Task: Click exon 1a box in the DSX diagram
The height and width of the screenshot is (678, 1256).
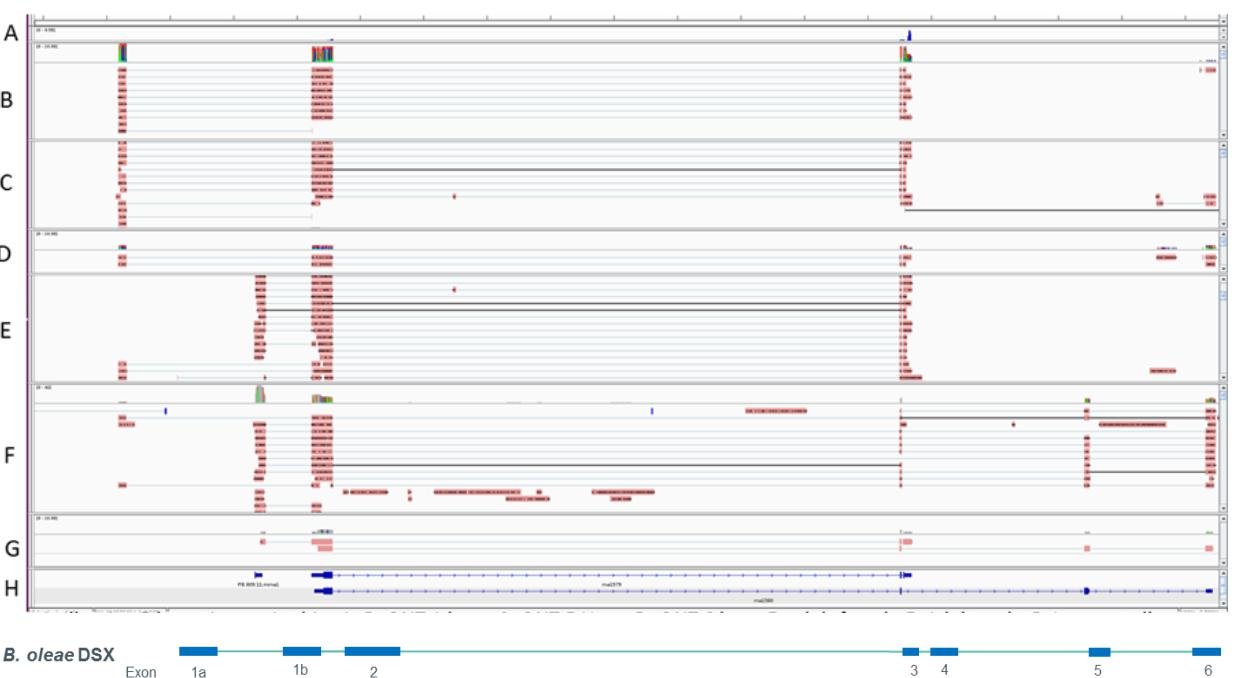Action: click(198, 651)
